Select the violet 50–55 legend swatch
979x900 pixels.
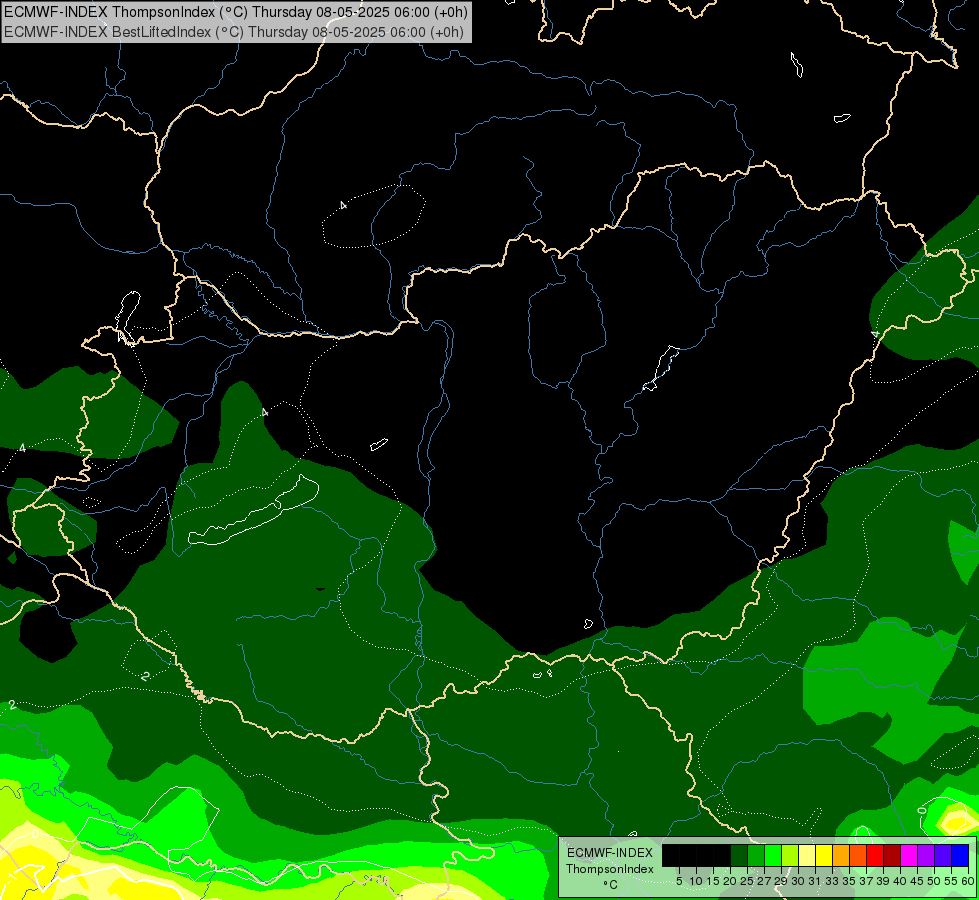coord(943,855)
